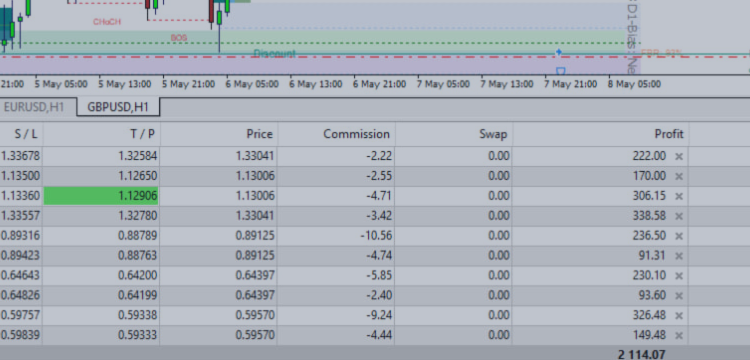
Task: Click commission value -2.22
Action: click(379, 156)
